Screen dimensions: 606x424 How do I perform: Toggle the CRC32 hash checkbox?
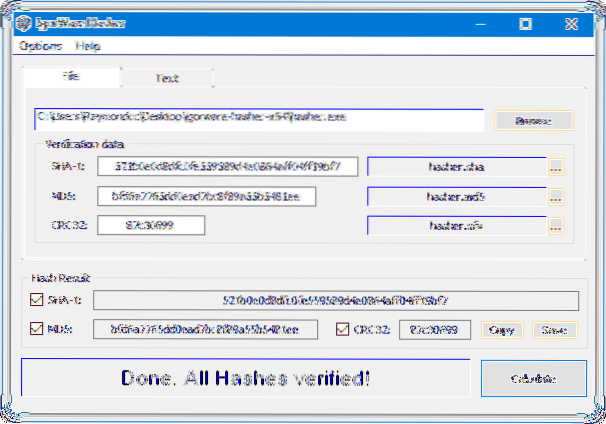[x=343, y=329]
